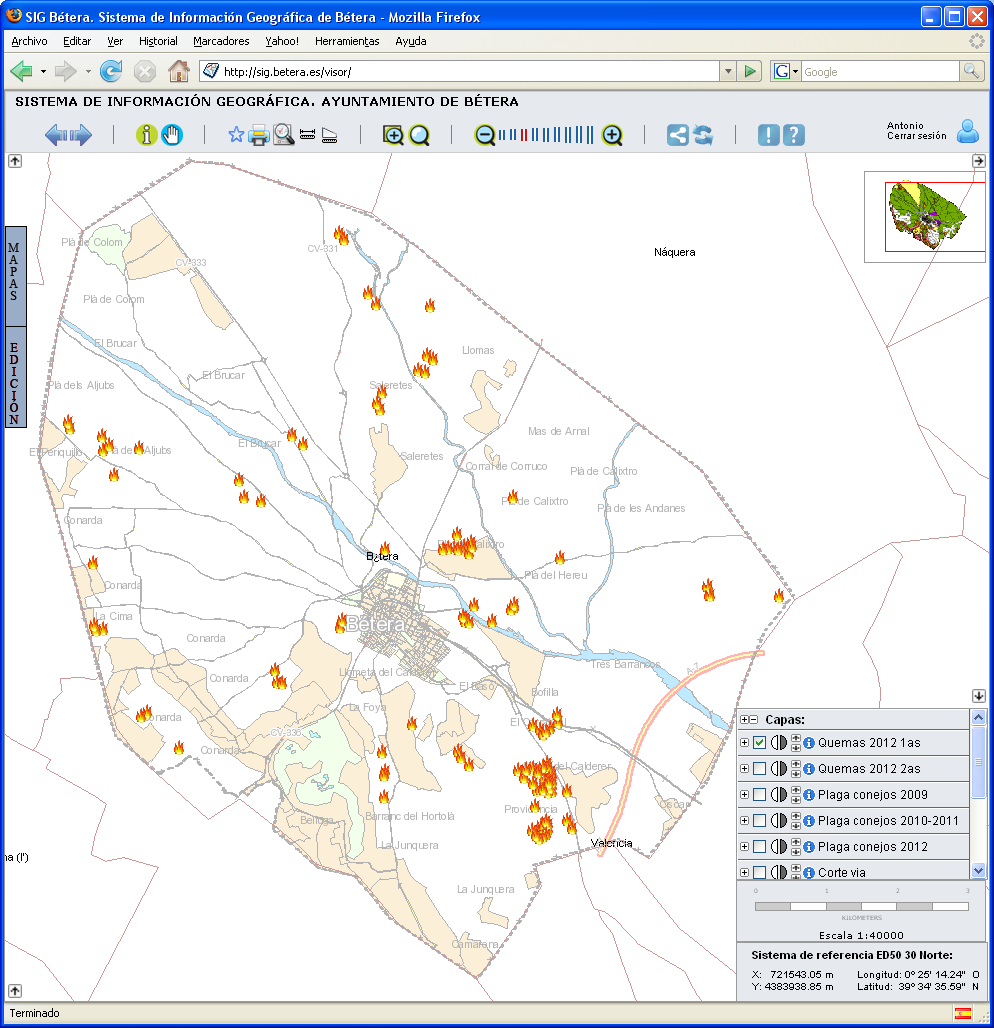Open the Ayuda menu

pyautogui.click(x=410, y=41)
